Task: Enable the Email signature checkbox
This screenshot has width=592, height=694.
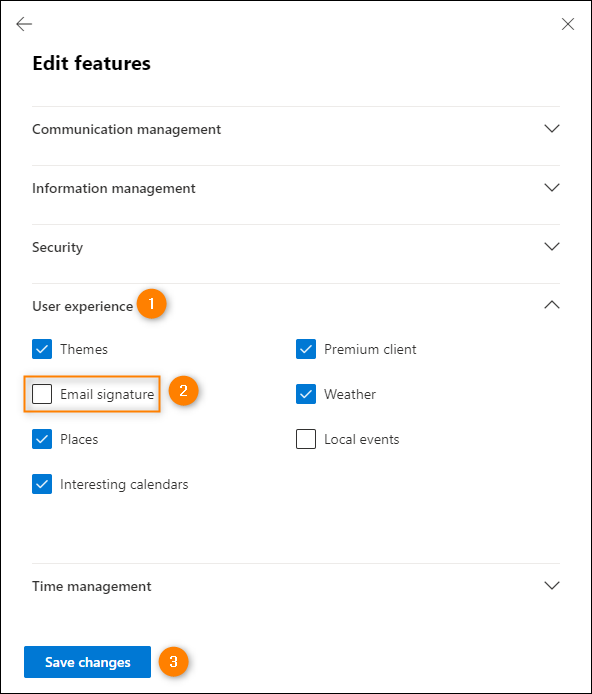Action: tap(42, 394)
